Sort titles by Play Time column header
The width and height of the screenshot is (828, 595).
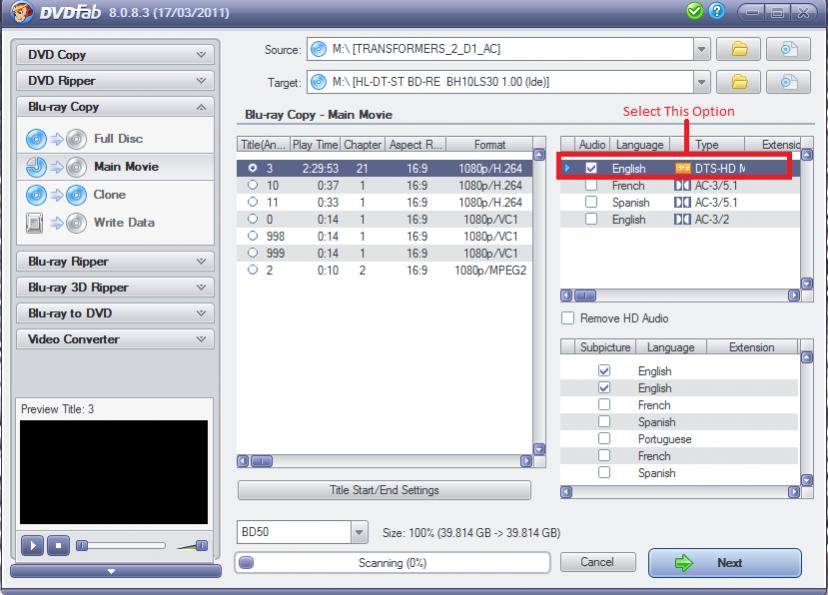(315, 145)
